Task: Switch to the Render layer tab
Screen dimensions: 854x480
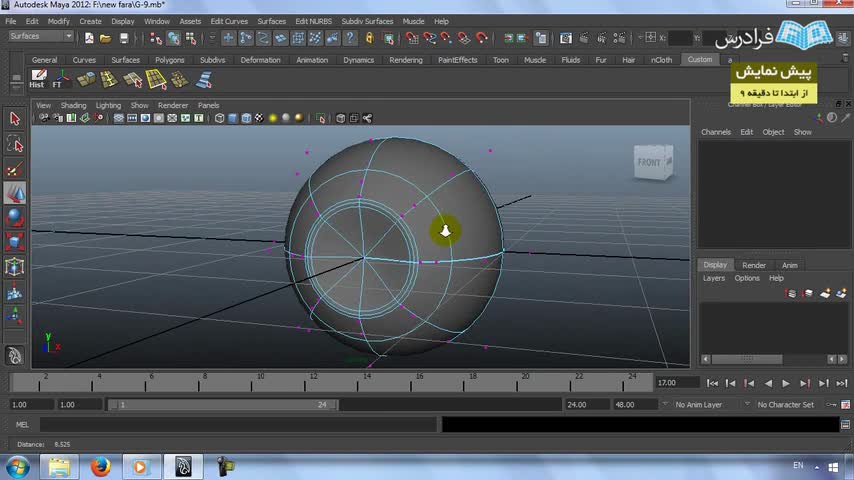Action: point(753,265)
